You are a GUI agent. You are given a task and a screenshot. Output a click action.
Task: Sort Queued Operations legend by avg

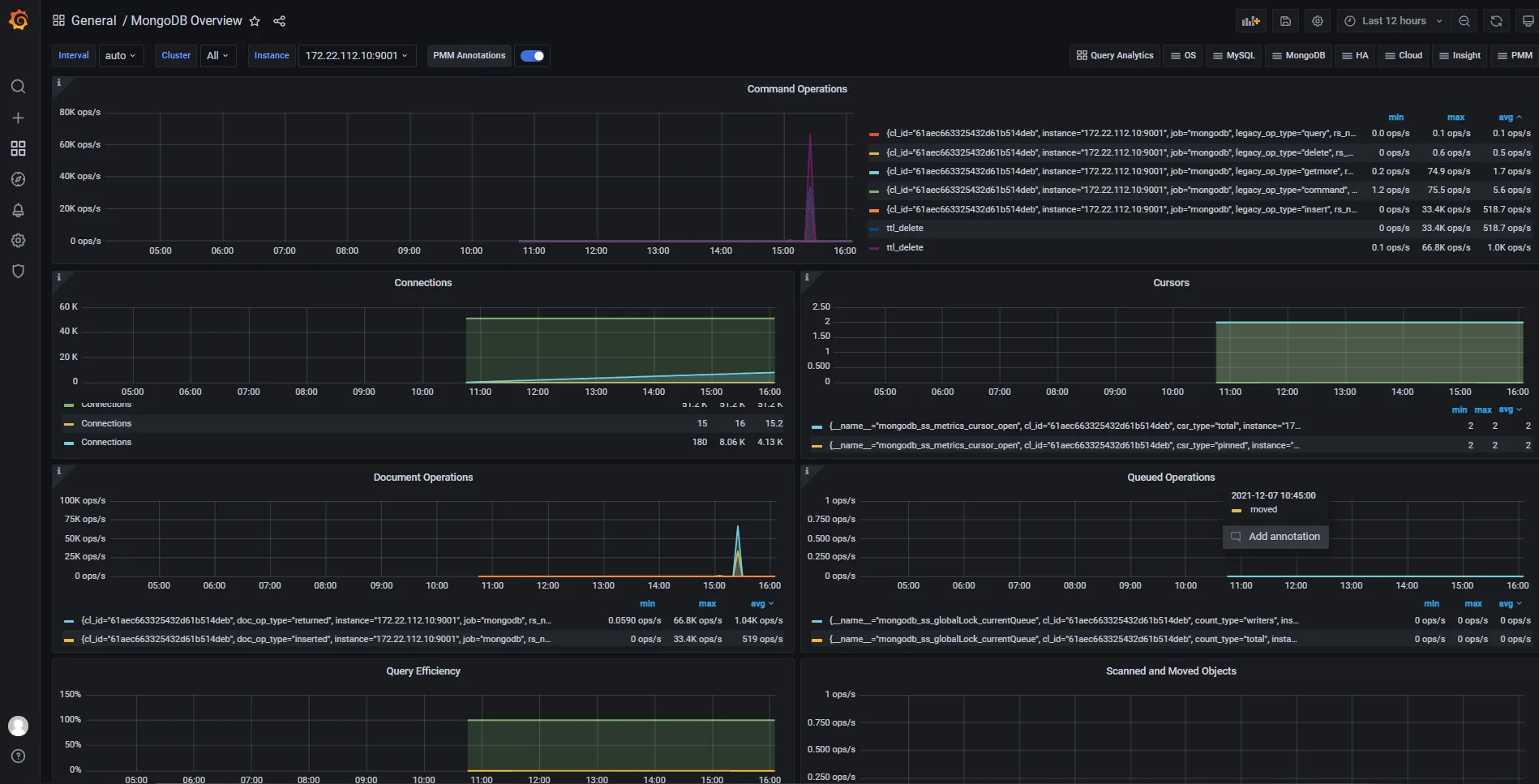[x=1509, y=604]
